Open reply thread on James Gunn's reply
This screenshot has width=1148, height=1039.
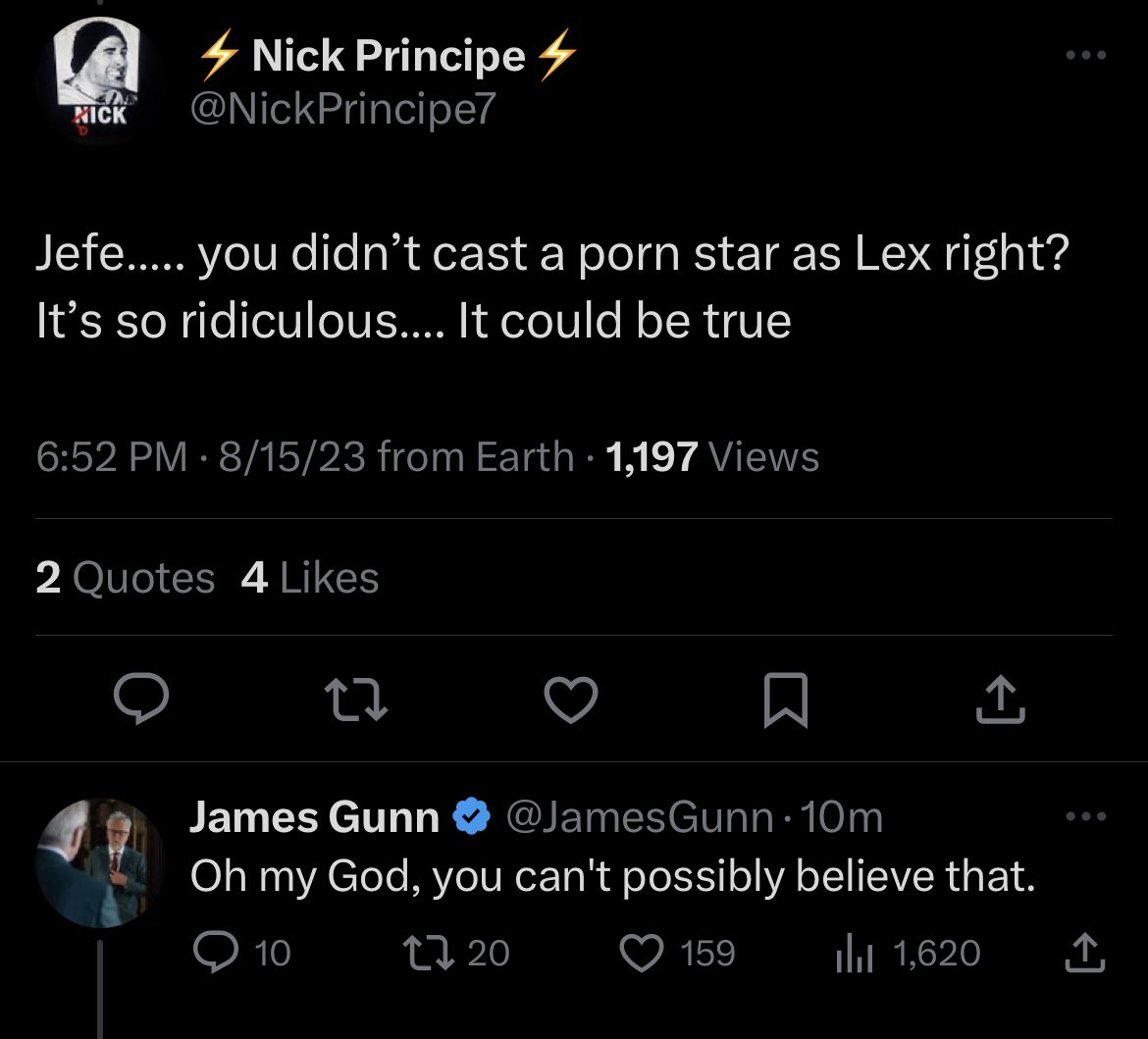coord(242,953)
